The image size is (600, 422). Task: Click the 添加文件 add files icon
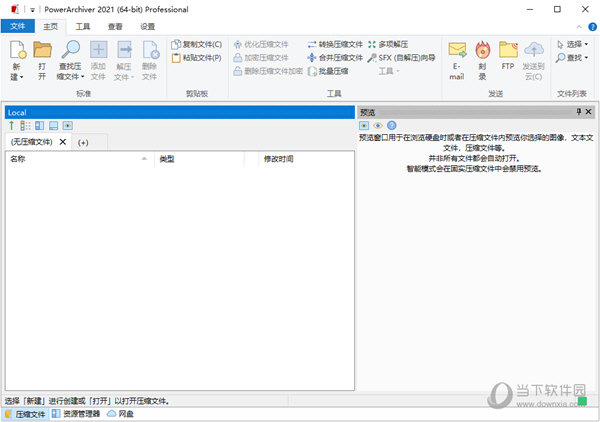(98, 50)
